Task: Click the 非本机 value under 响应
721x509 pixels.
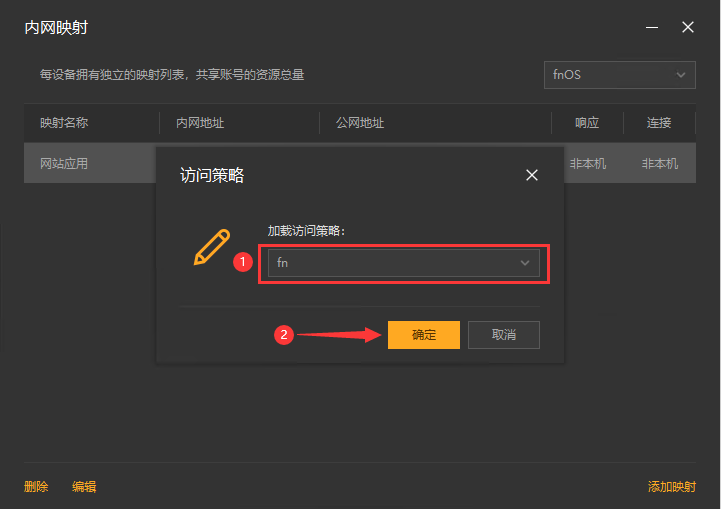Action: pos(588,164)
